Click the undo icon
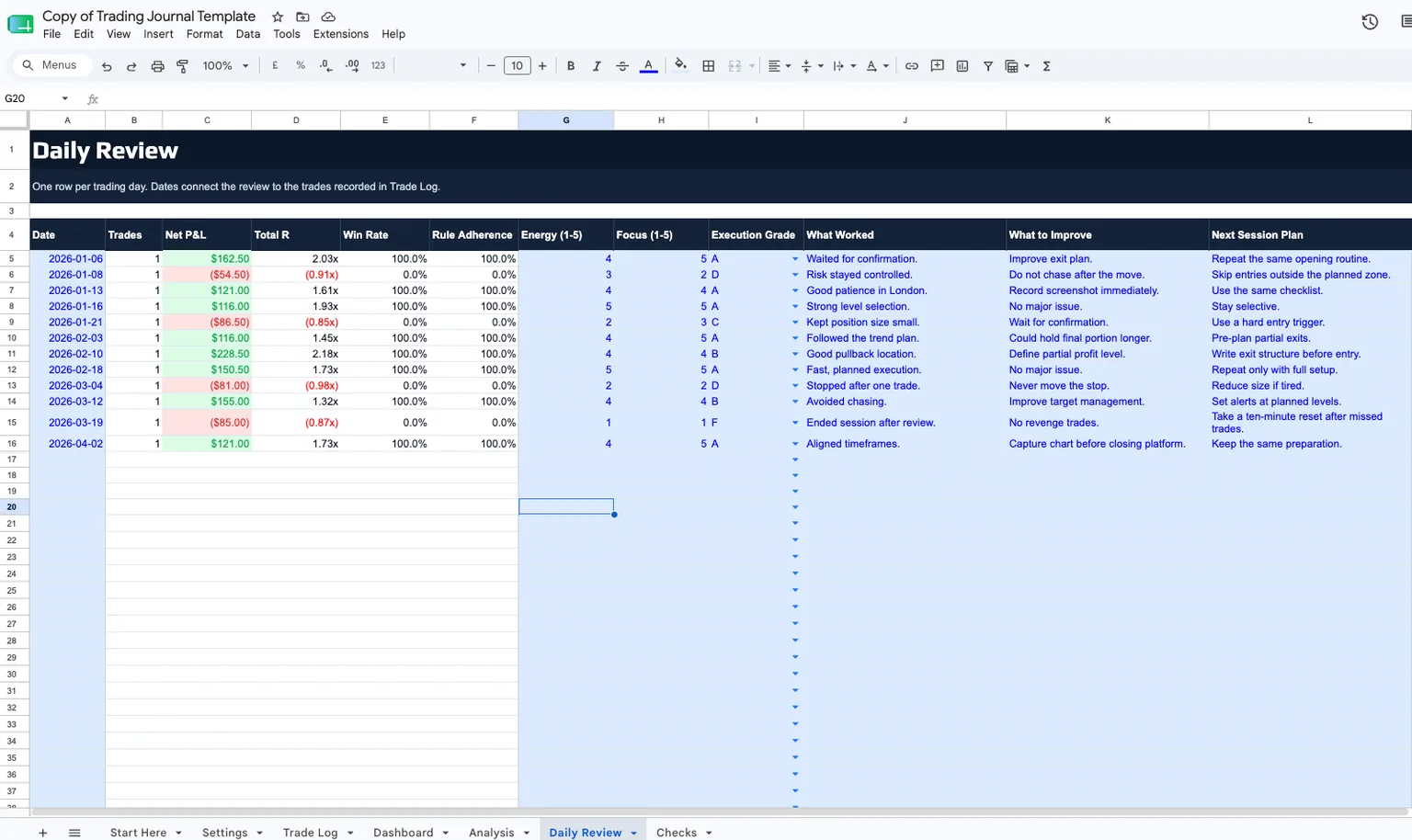Viewport: 1412px width, 840px height. pyautogui.click(x=107, y=66)
